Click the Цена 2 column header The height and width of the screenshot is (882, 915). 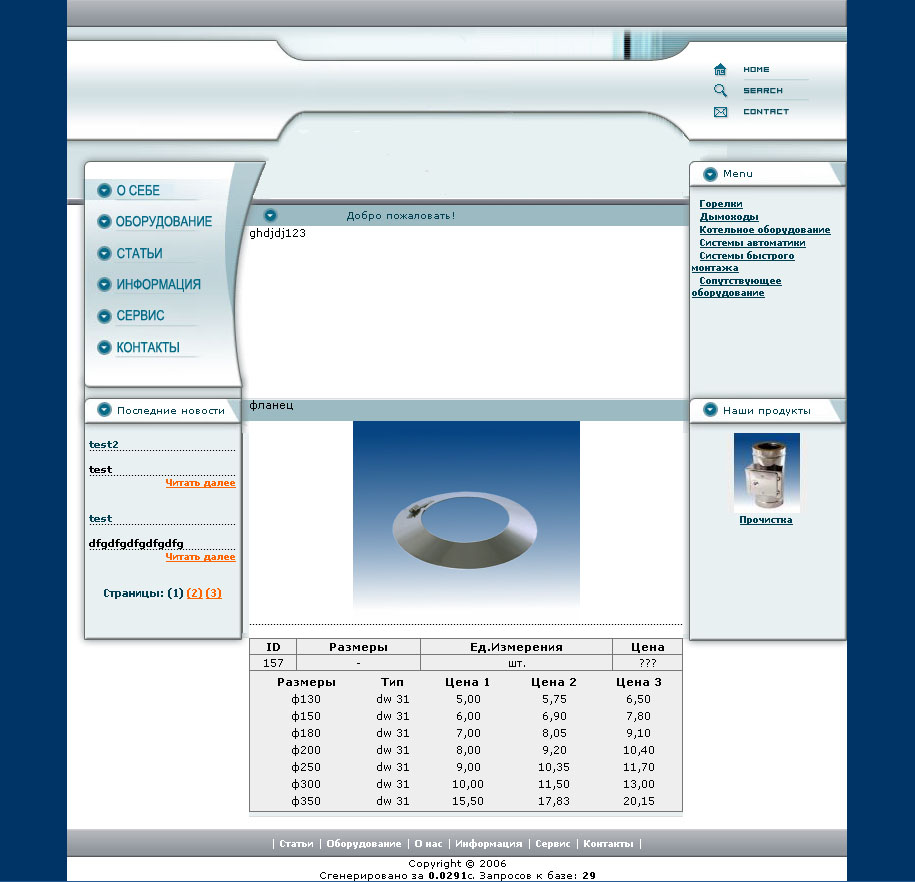click(x=553, y=682)
